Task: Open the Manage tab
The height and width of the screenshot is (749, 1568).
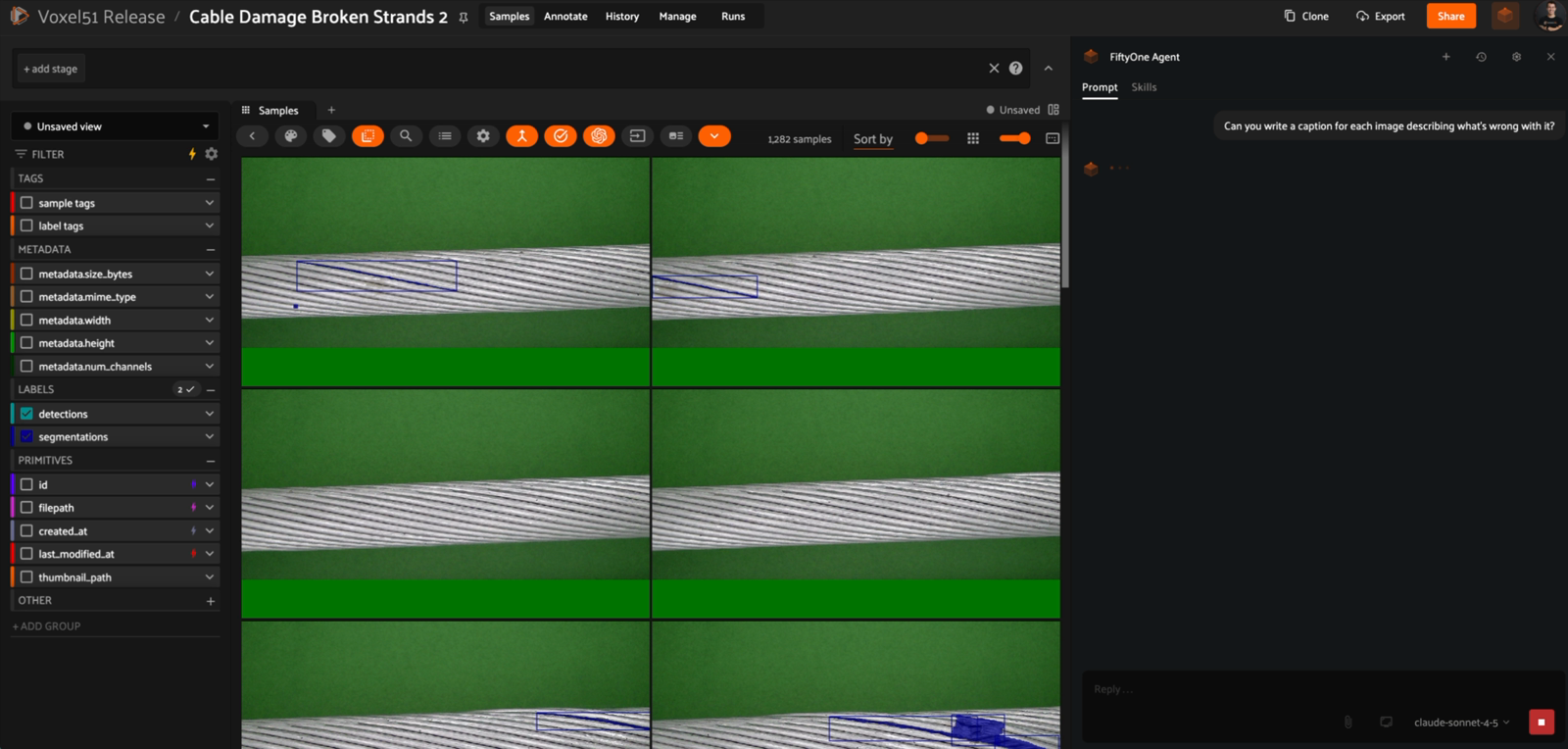Action: 677,17
